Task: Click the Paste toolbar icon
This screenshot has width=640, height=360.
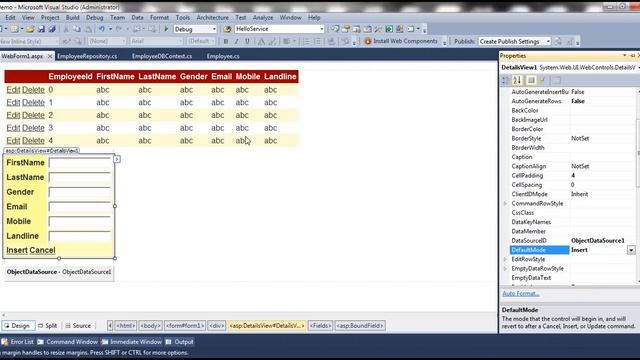Action: [x=88, y=29]
